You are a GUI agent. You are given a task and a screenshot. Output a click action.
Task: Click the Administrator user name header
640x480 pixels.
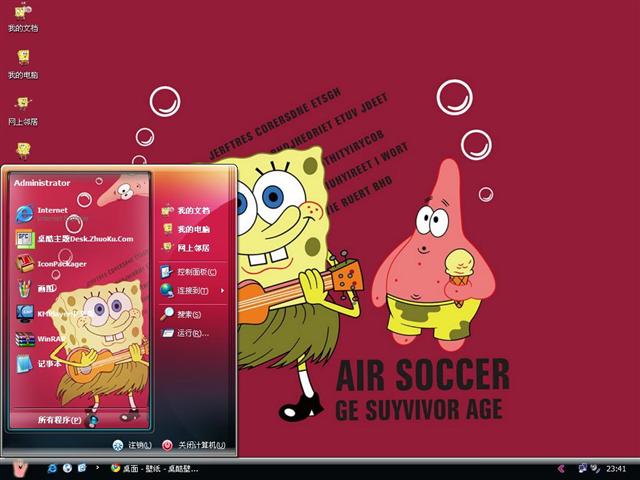click(x=42, y=183)
